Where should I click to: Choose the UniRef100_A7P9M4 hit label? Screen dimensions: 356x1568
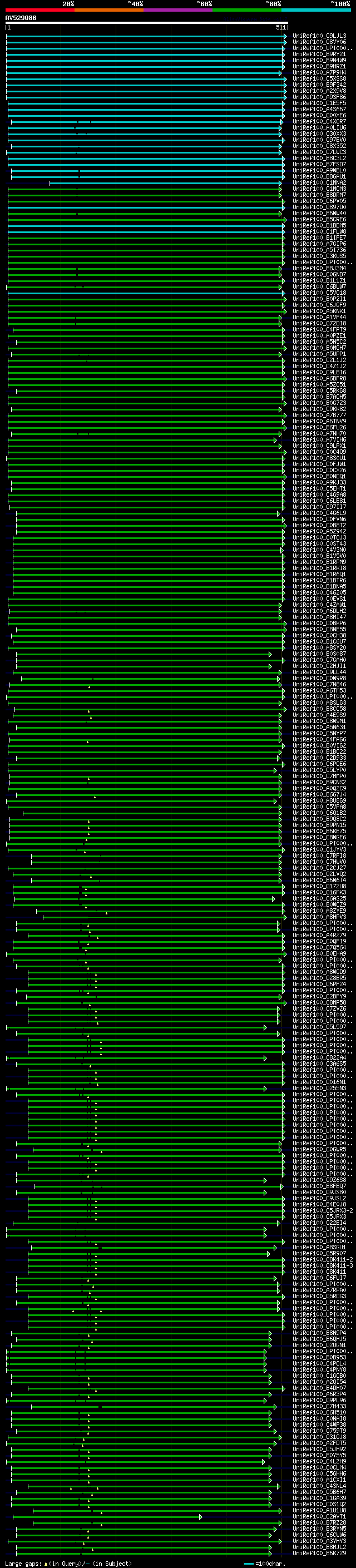click(319, 73)
